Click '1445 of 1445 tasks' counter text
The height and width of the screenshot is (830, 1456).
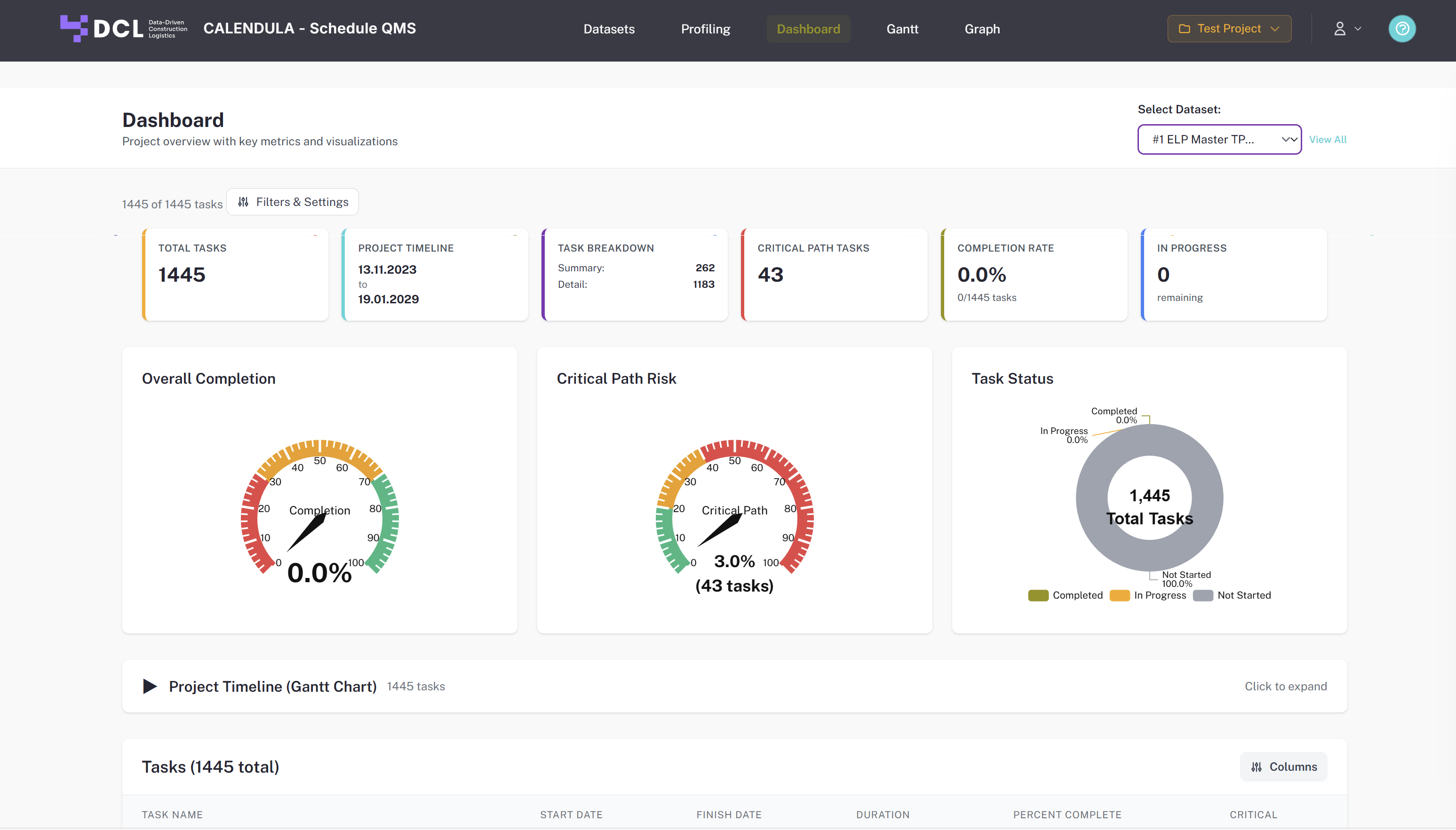pyautogui.click(x=172, y=204)
